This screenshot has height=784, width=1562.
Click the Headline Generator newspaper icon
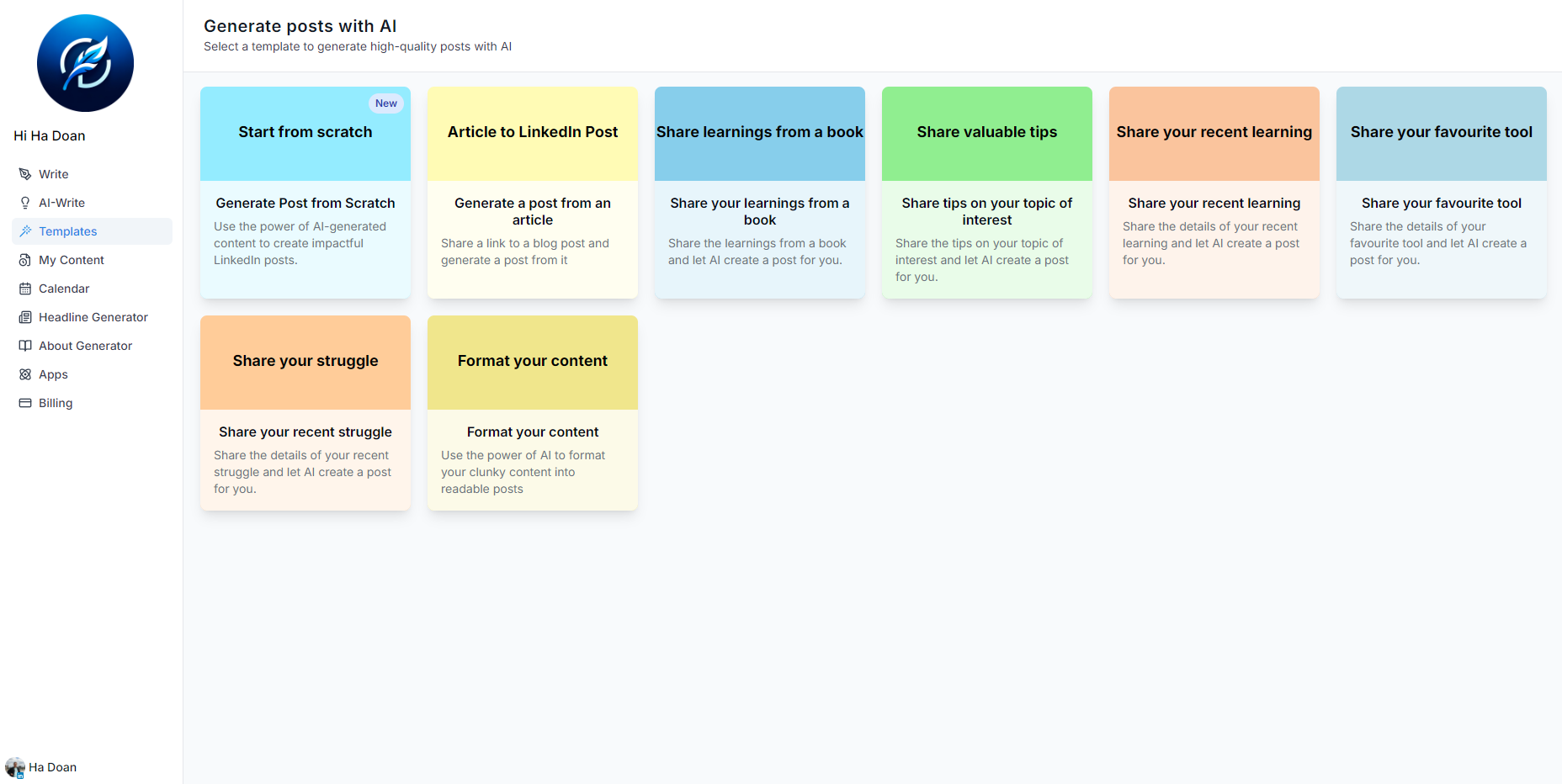[x=25, y=317]
